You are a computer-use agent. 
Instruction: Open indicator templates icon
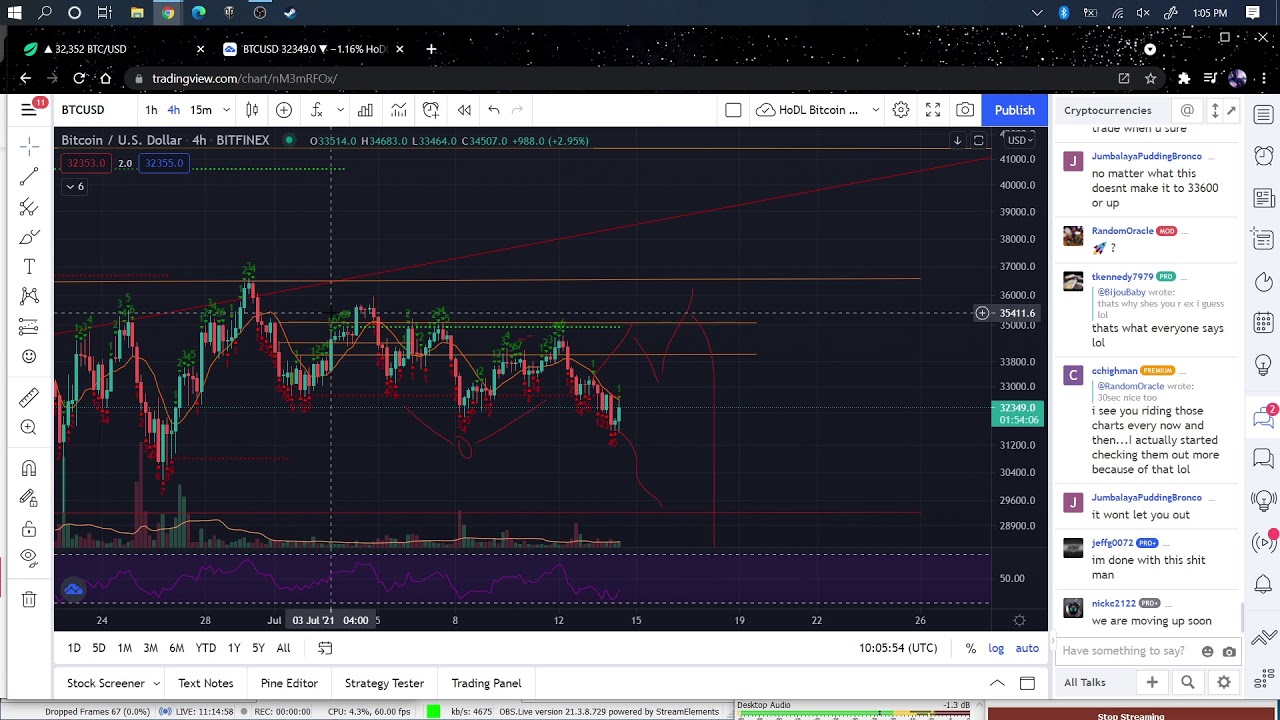[398, 110]
